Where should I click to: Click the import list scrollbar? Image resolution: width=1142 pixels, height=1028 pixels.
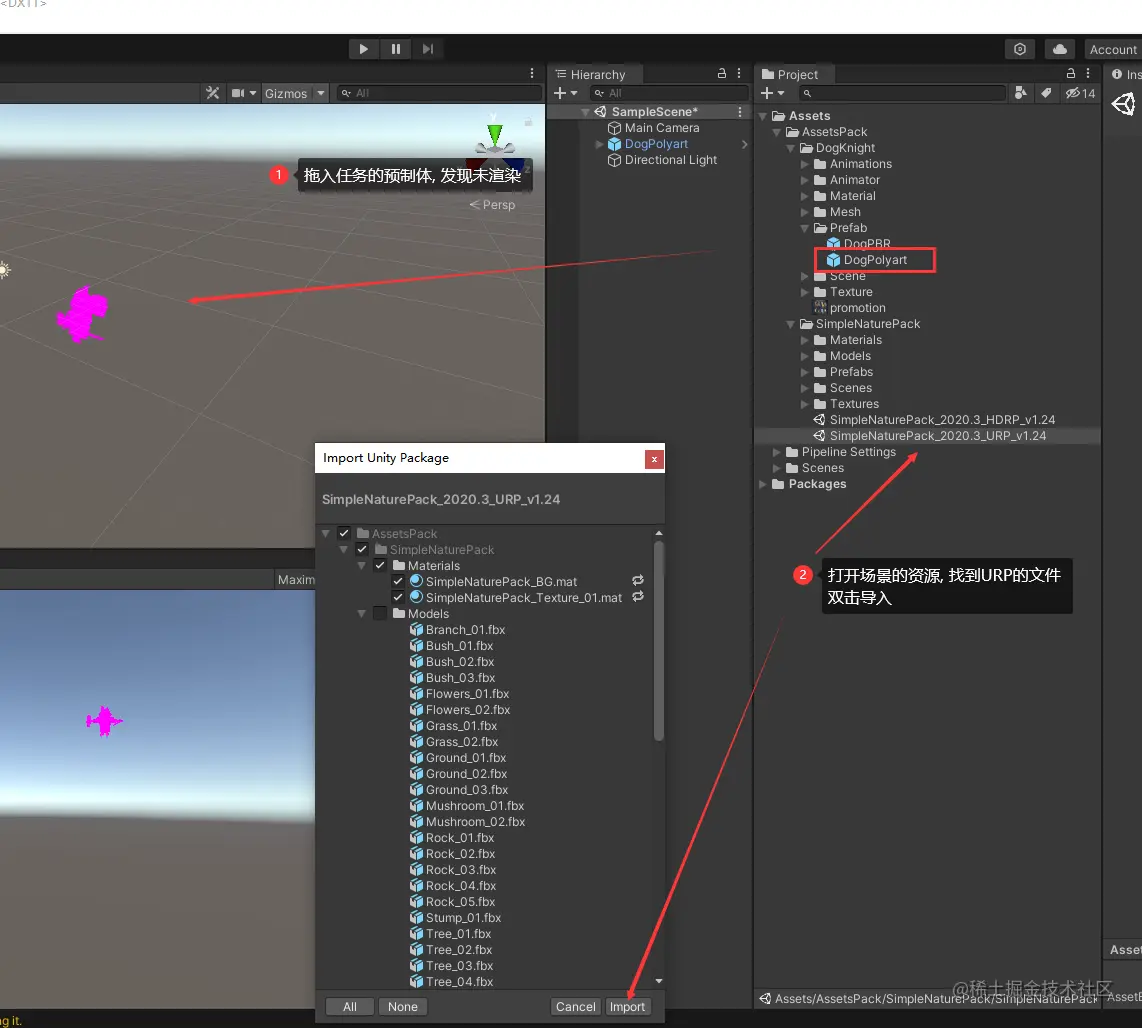(658, 641)
